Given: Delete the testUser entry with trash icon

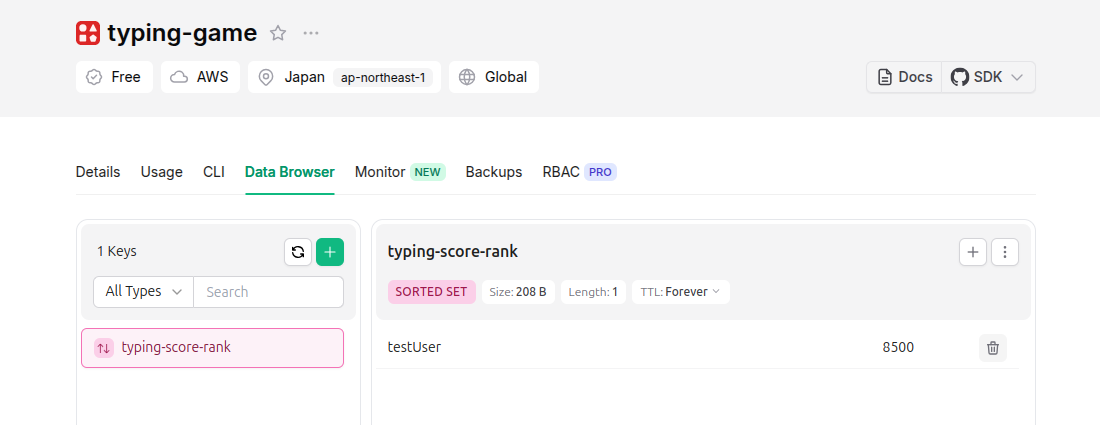Looking at the screenshot, I should coord(993,348).
